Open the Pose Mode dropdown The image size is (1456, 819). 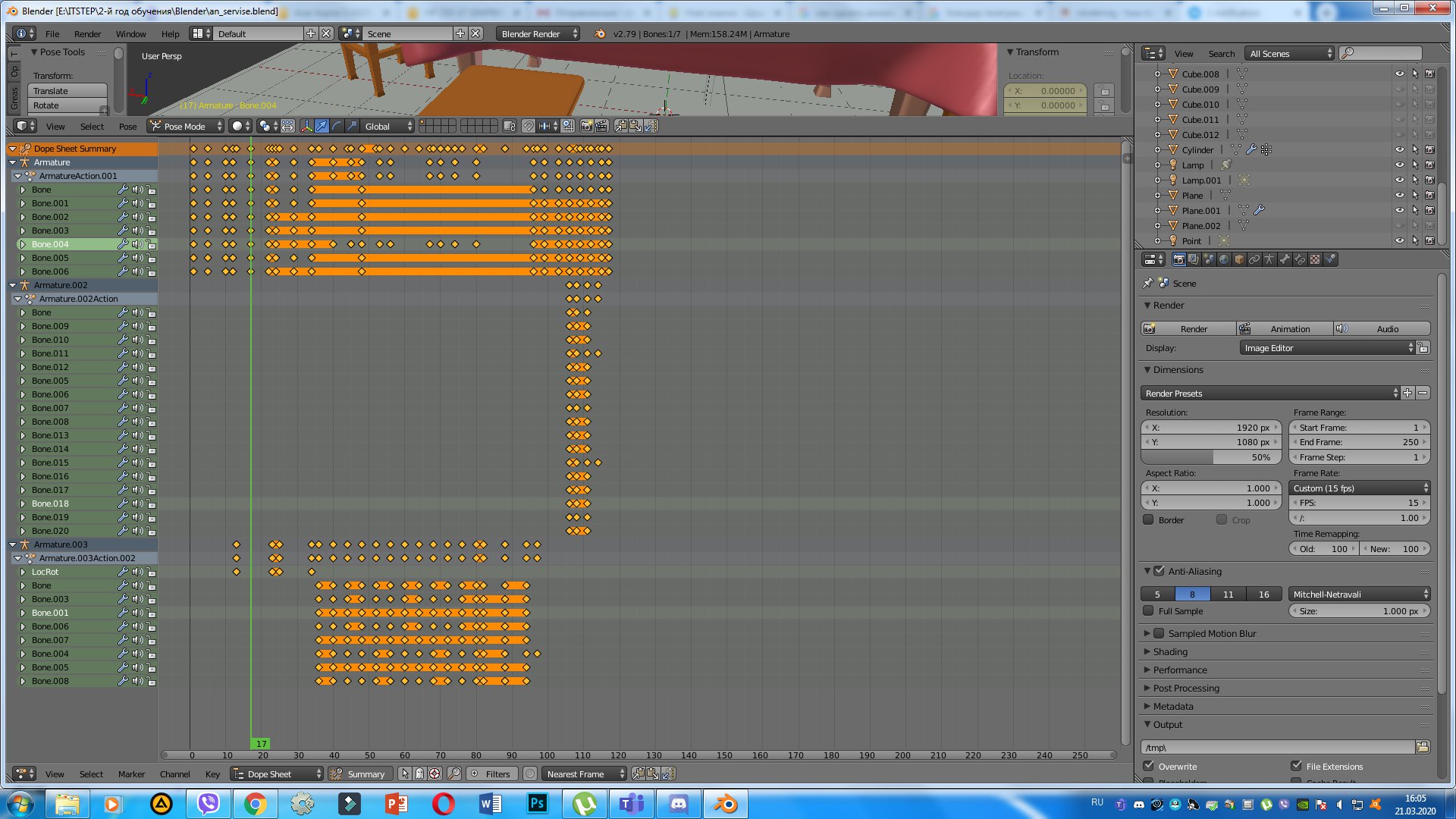point(187,126)
